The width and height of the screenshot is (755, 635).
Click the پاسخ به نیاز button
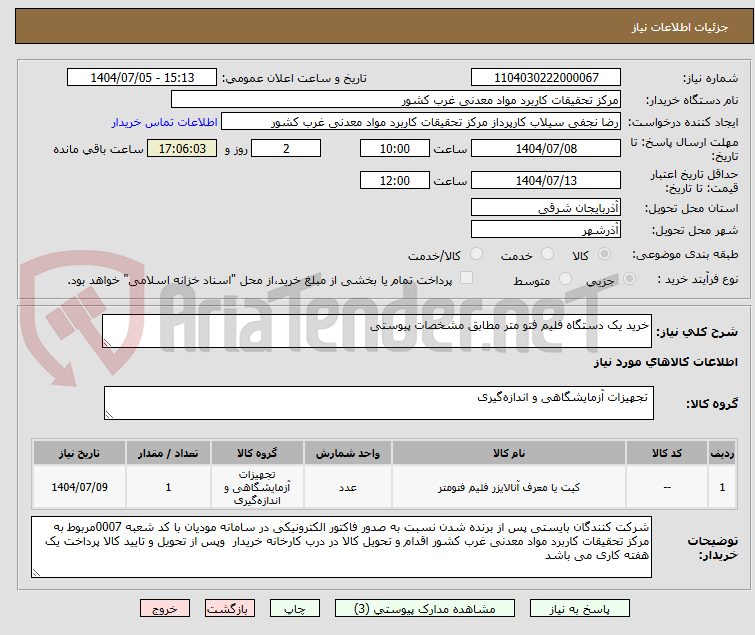(x=579, y=609)
